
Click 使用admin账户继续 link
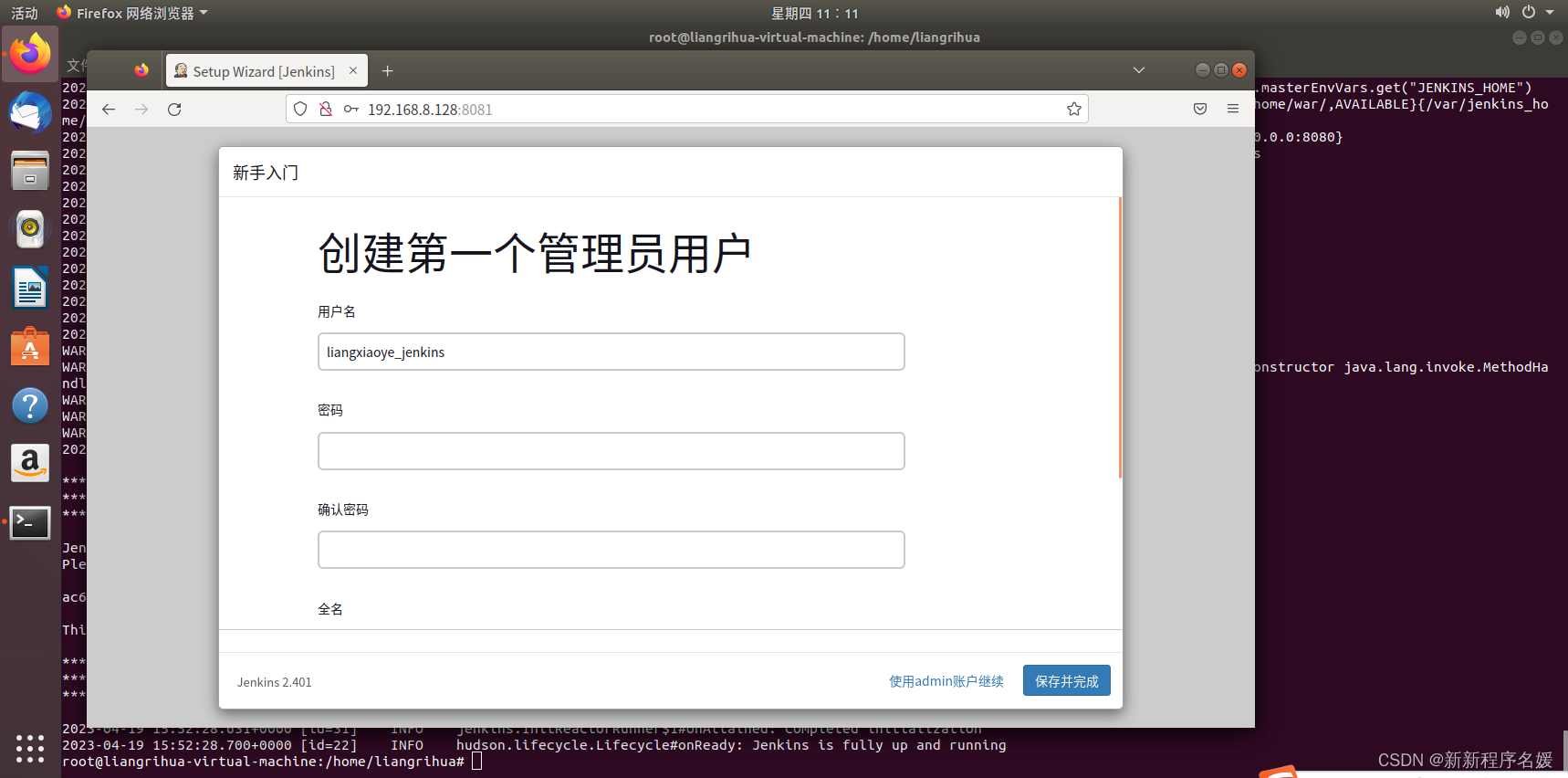[946, 681]
